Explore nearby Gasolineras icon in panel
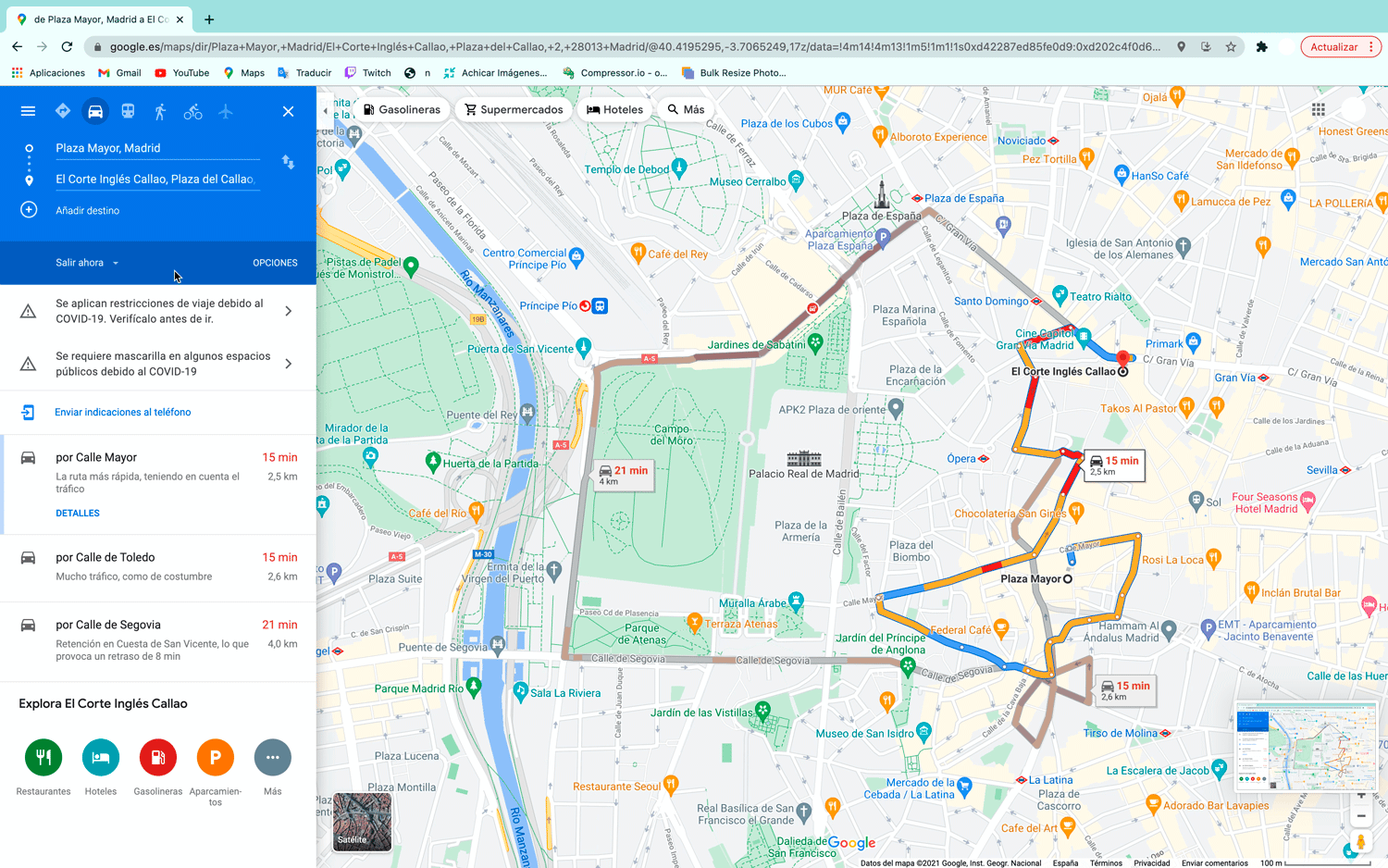1388x868 pixels. pyautogui.click(x=158, y=757)
